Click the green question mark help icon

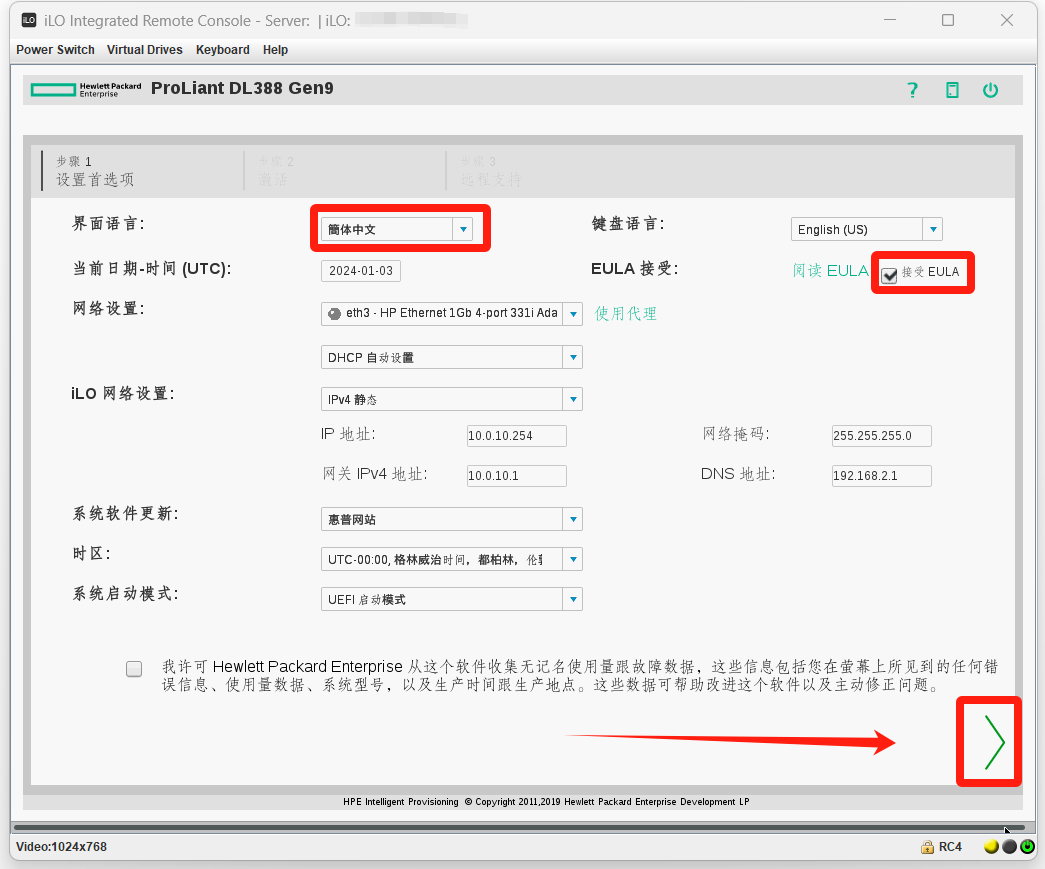[x=912, y=90]
